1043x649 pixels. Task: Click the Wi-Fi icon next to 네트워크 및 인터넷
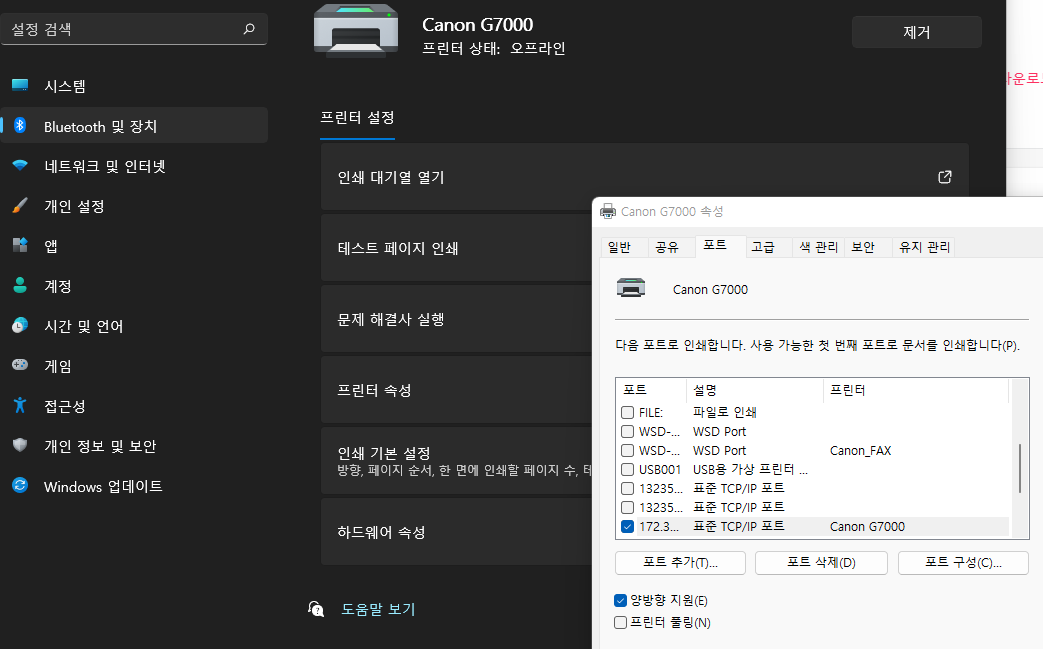click(20, 165)
